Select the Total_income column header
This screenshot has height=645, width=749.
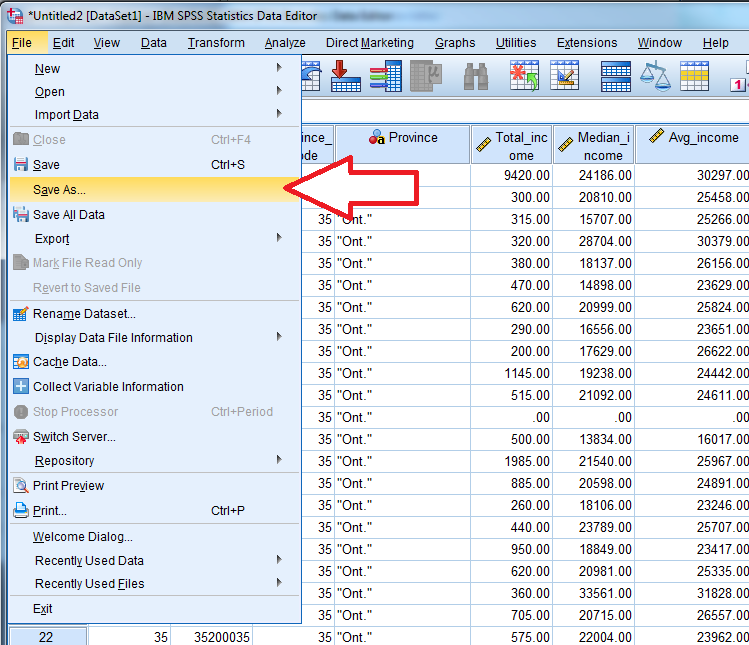[x=512, y=145]
